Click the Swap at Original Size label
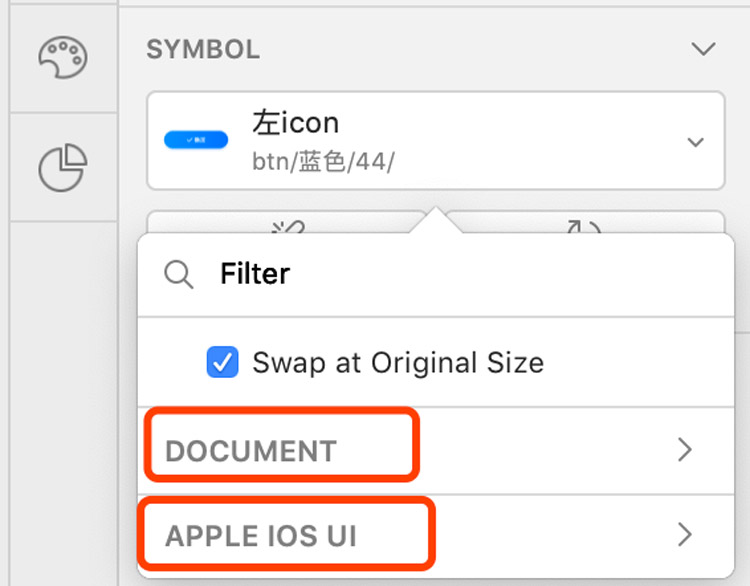Image resolution: width=750 pixels, height=586 pixels. 398,362
